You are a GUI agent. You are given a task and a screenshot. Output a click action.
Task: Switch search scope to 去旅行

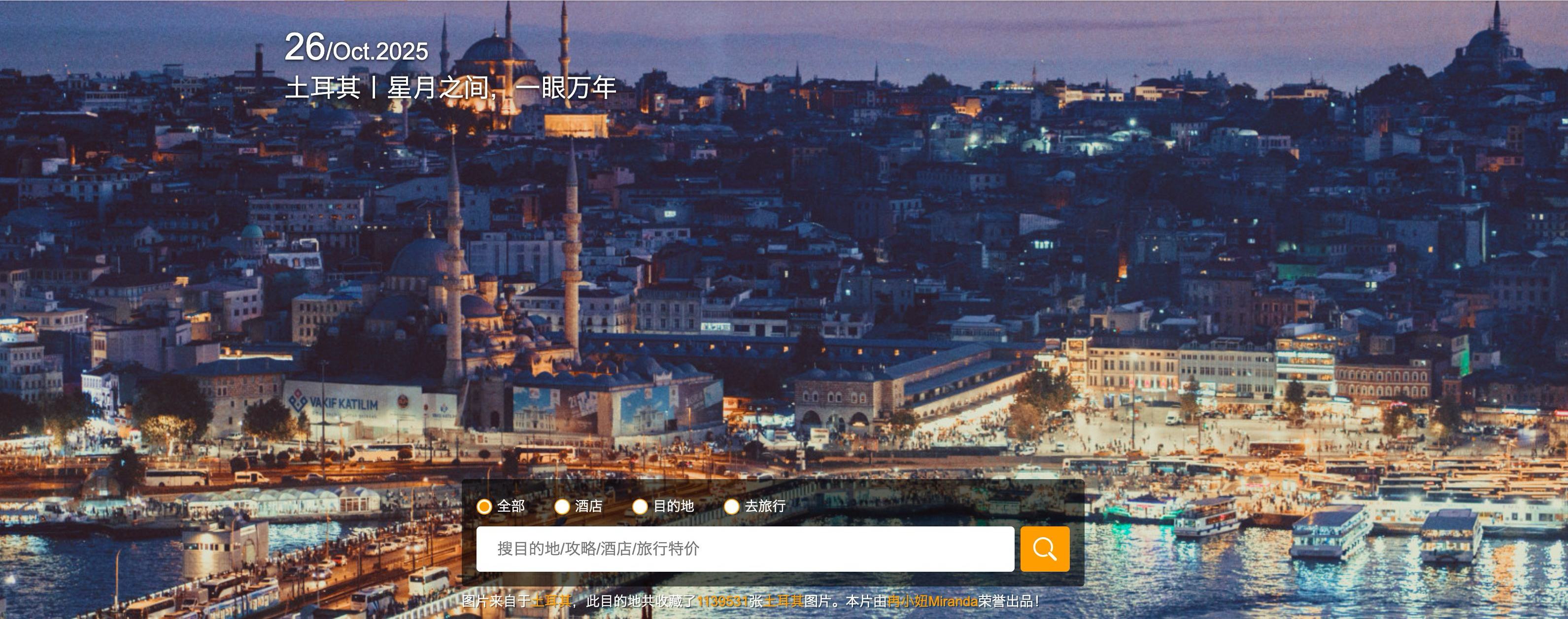(x=731, y=507)
